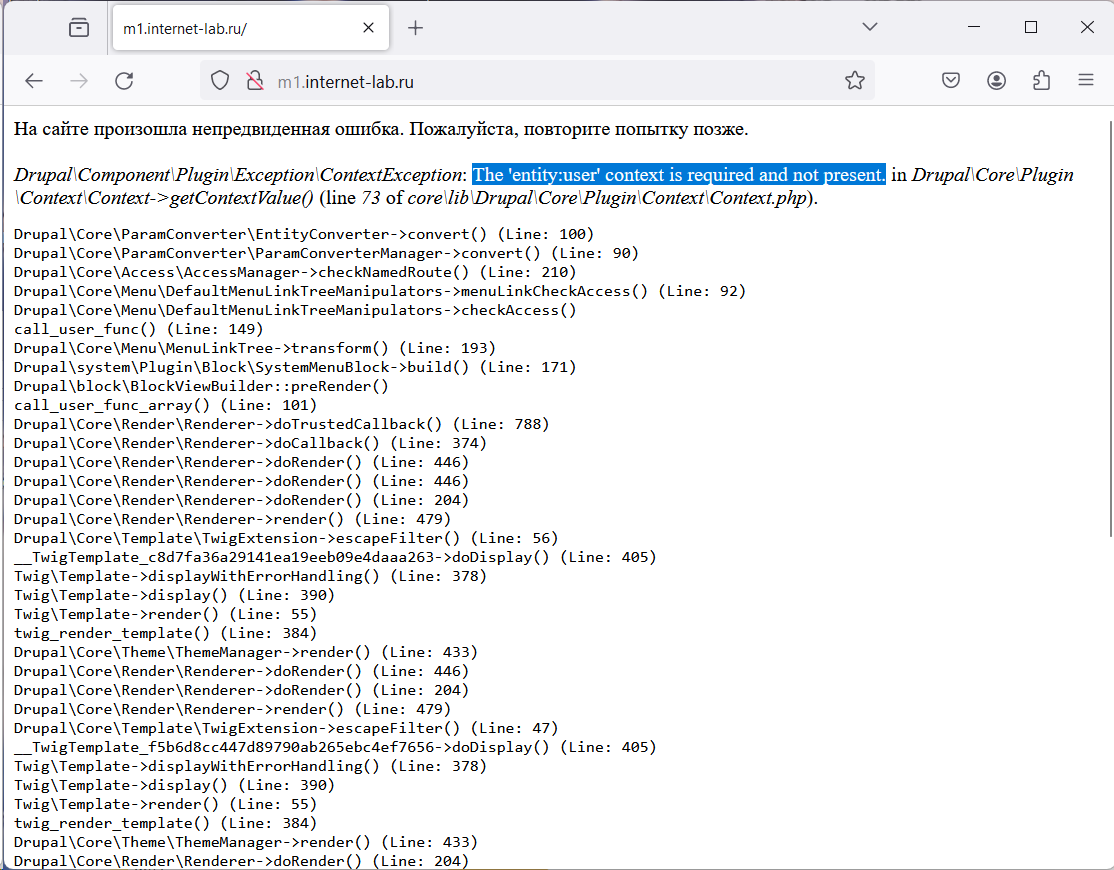
Task: Reload the current page
Action: point(124,81)
